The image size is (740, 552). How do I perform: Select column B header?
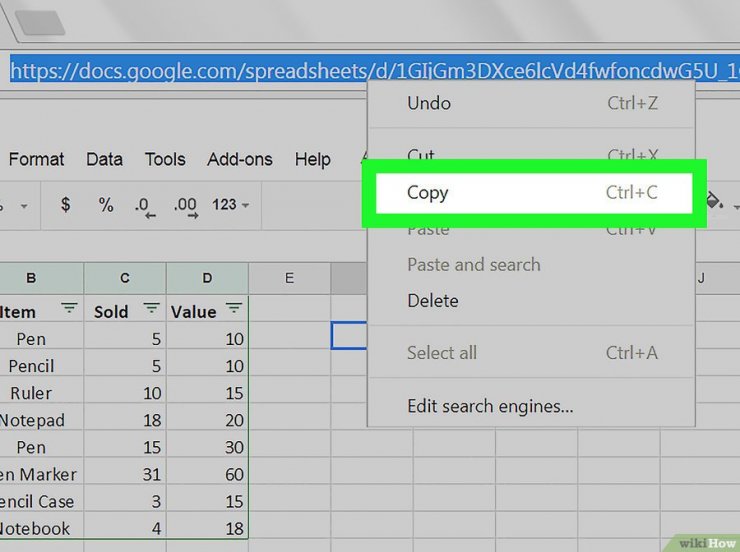(42, 278)
